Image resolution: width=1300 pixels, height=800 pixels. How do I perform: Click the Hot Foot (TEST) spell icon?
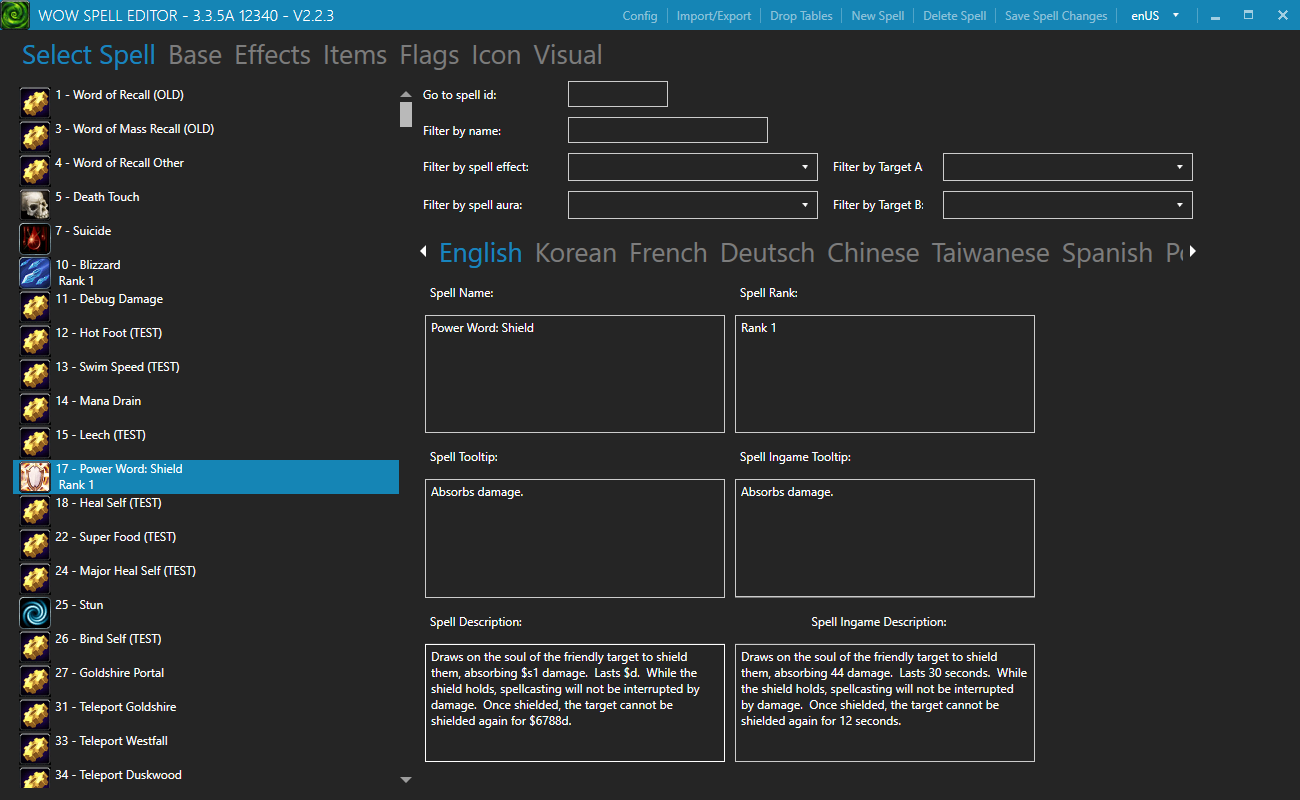[x=35, y=341]
